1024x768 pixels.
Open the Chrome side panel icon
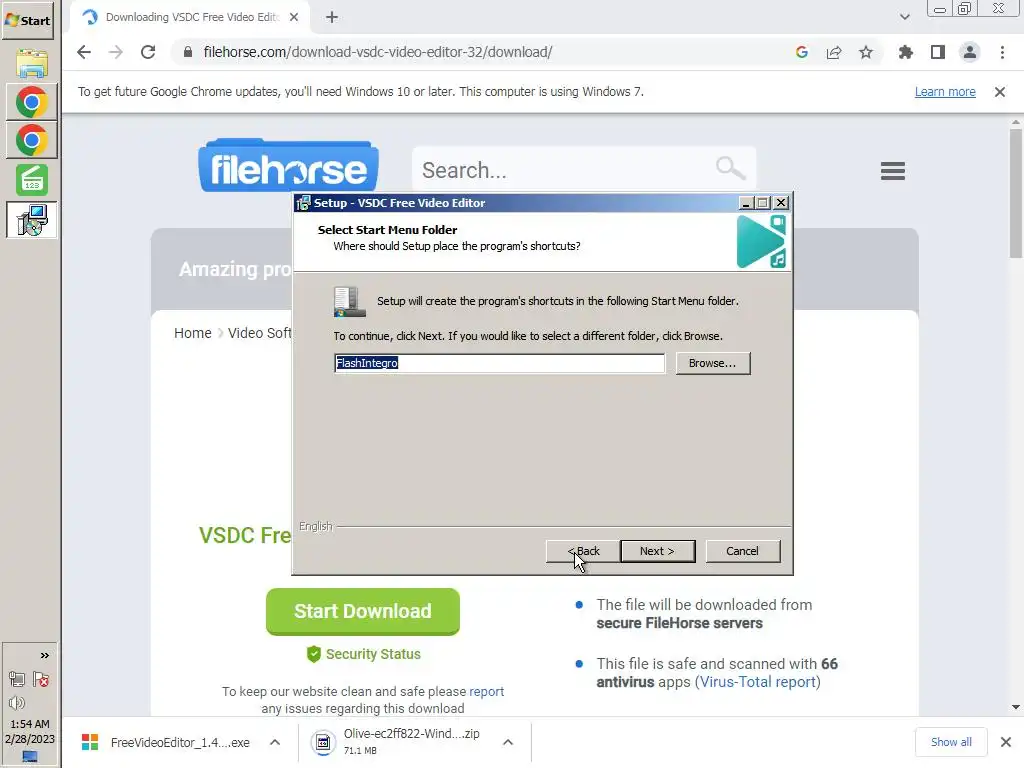coord(938,52)
